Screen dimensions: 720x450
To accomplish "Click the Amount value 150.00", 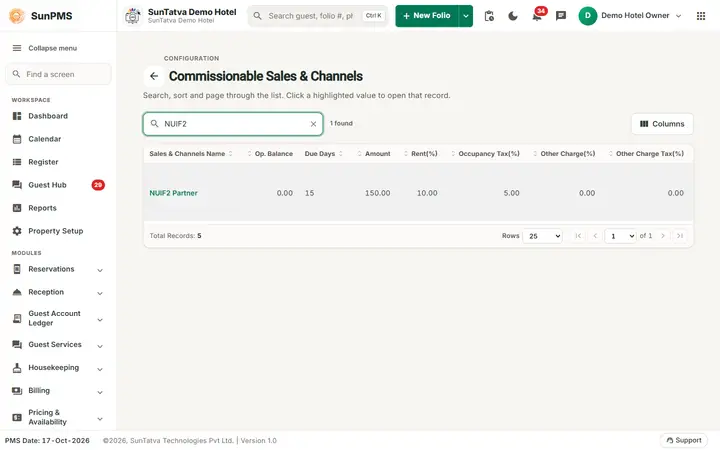I will tap(377, 193).
